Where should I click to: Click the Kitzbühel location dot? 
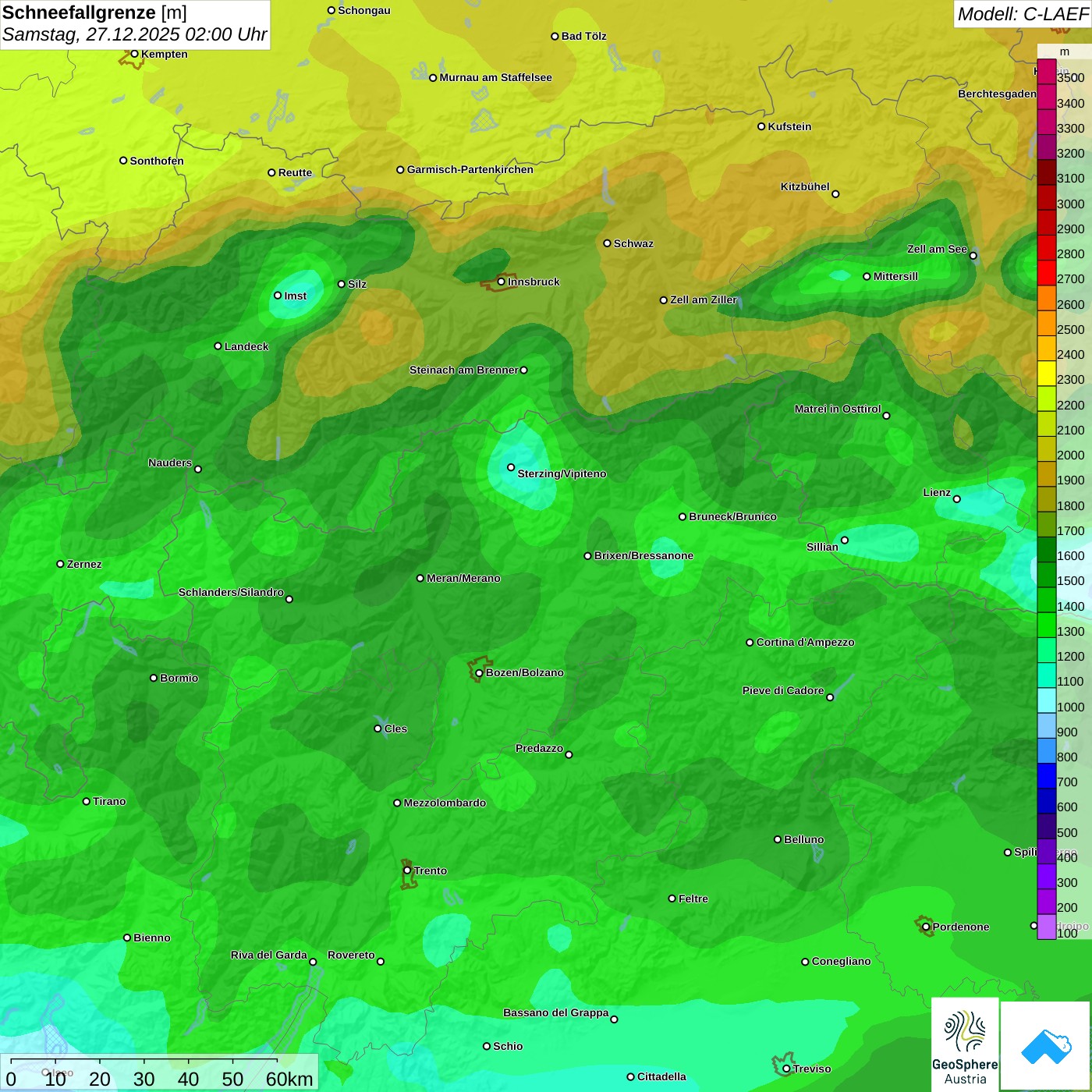tap(835, 194)
